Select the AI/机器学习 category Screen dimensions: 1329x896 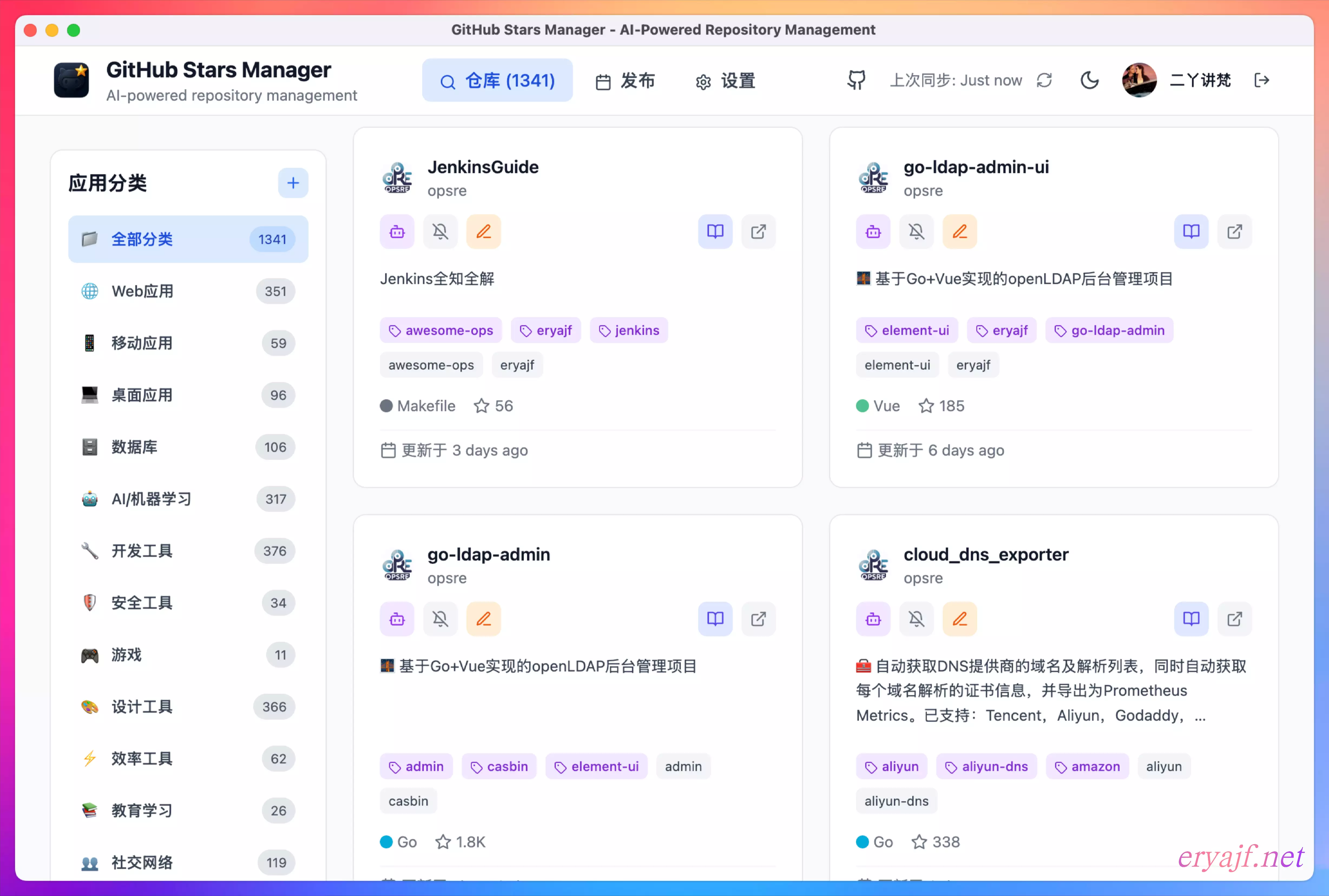coord(188,499)
